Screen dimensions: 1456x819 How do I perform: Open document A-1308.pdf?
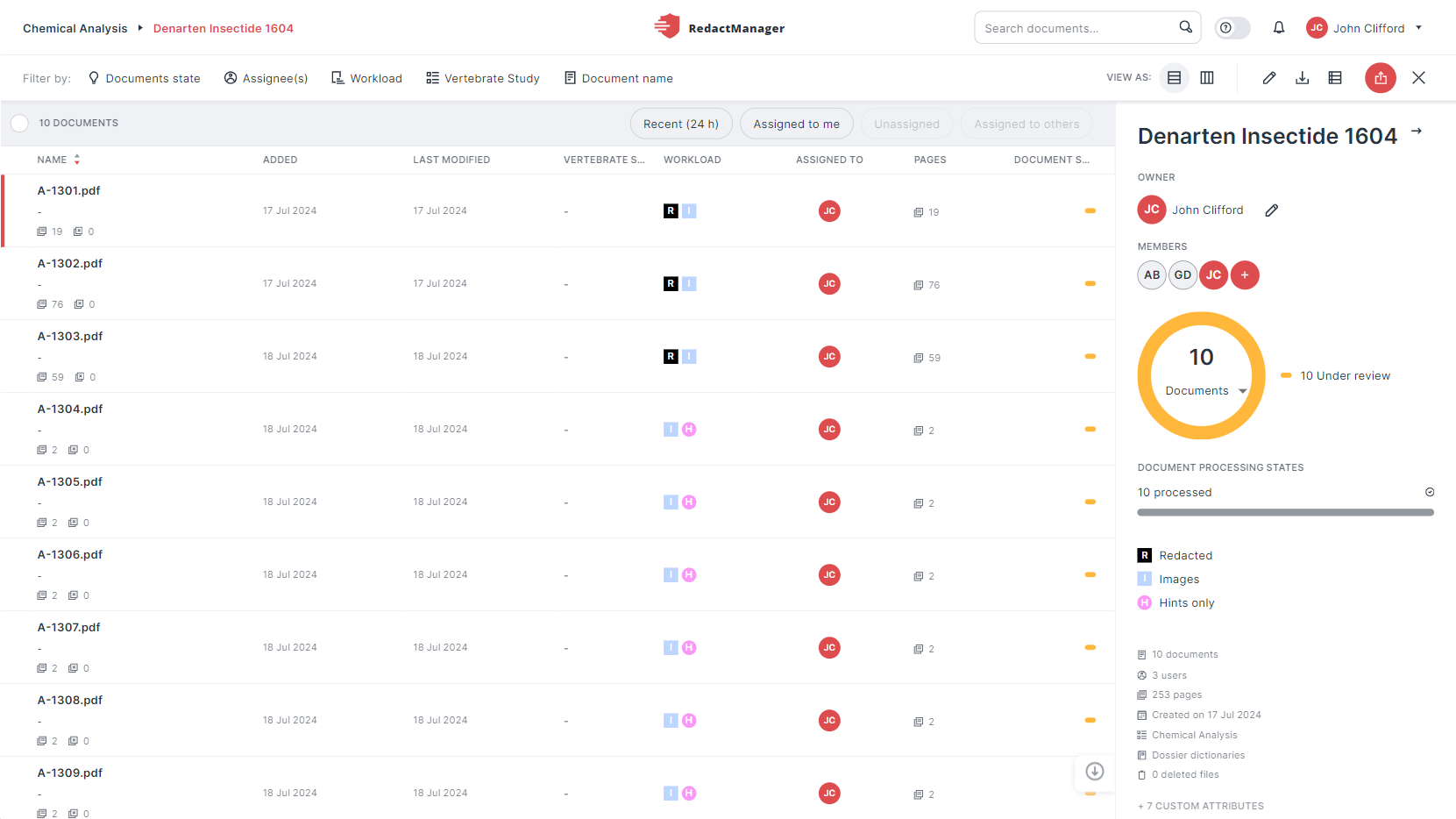pos(70,700)
